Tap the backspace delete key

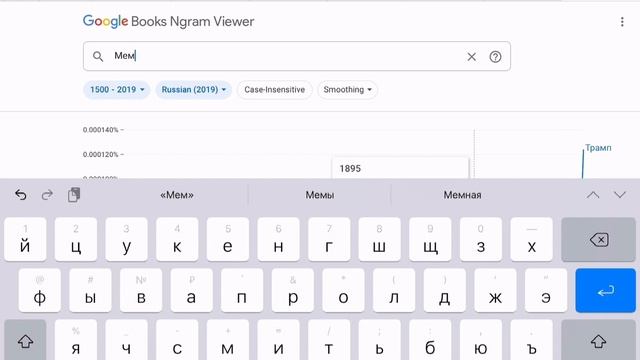click(598, 240)
